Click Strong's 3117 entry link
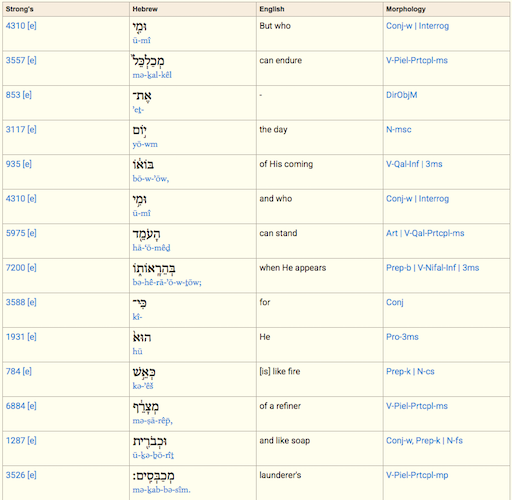The image size is (512, 500). [x=15, y=129]
